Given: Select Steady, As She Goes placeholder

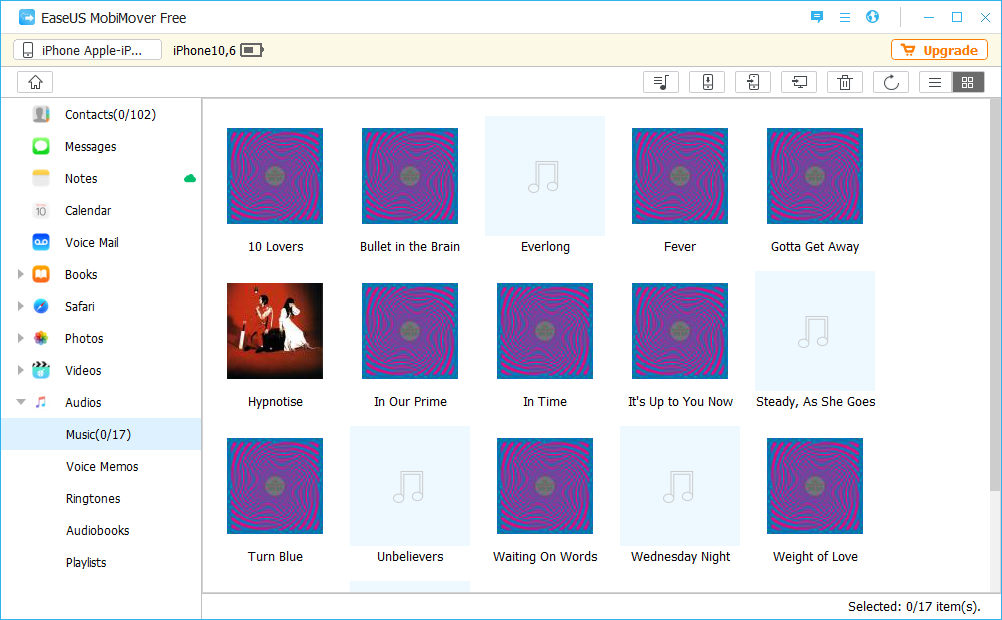Looking at the screenshot, I should [x=815, y=331].
